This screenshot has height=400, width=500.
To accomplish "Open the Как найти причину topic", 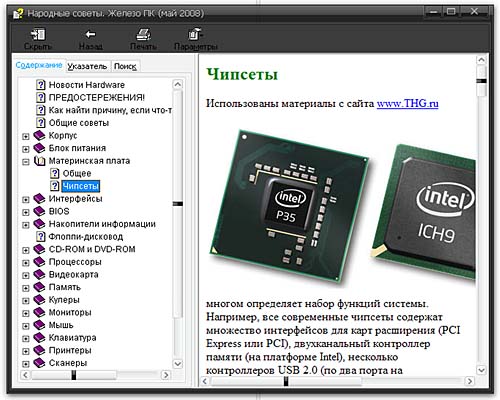I will click(110, 110).
